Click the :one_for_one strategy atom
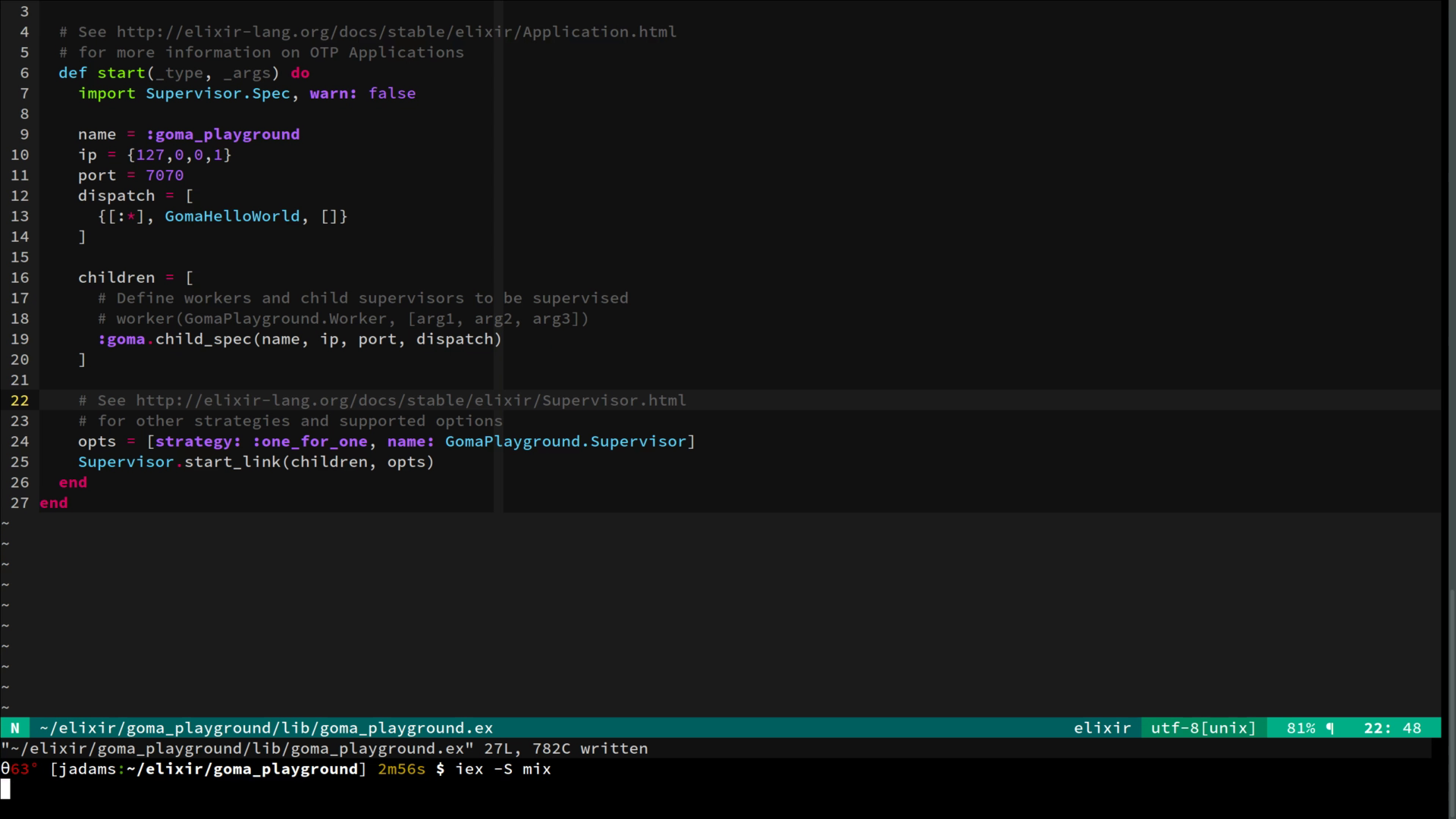1456x819 pixels. pos(310,441)
